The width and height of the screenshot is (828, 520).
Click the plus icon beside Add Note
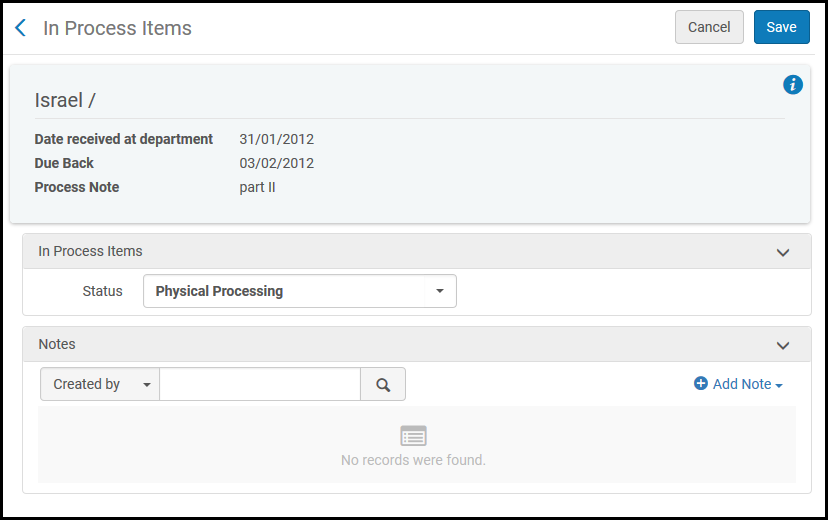pyautogui.click(x=701, y=384)
